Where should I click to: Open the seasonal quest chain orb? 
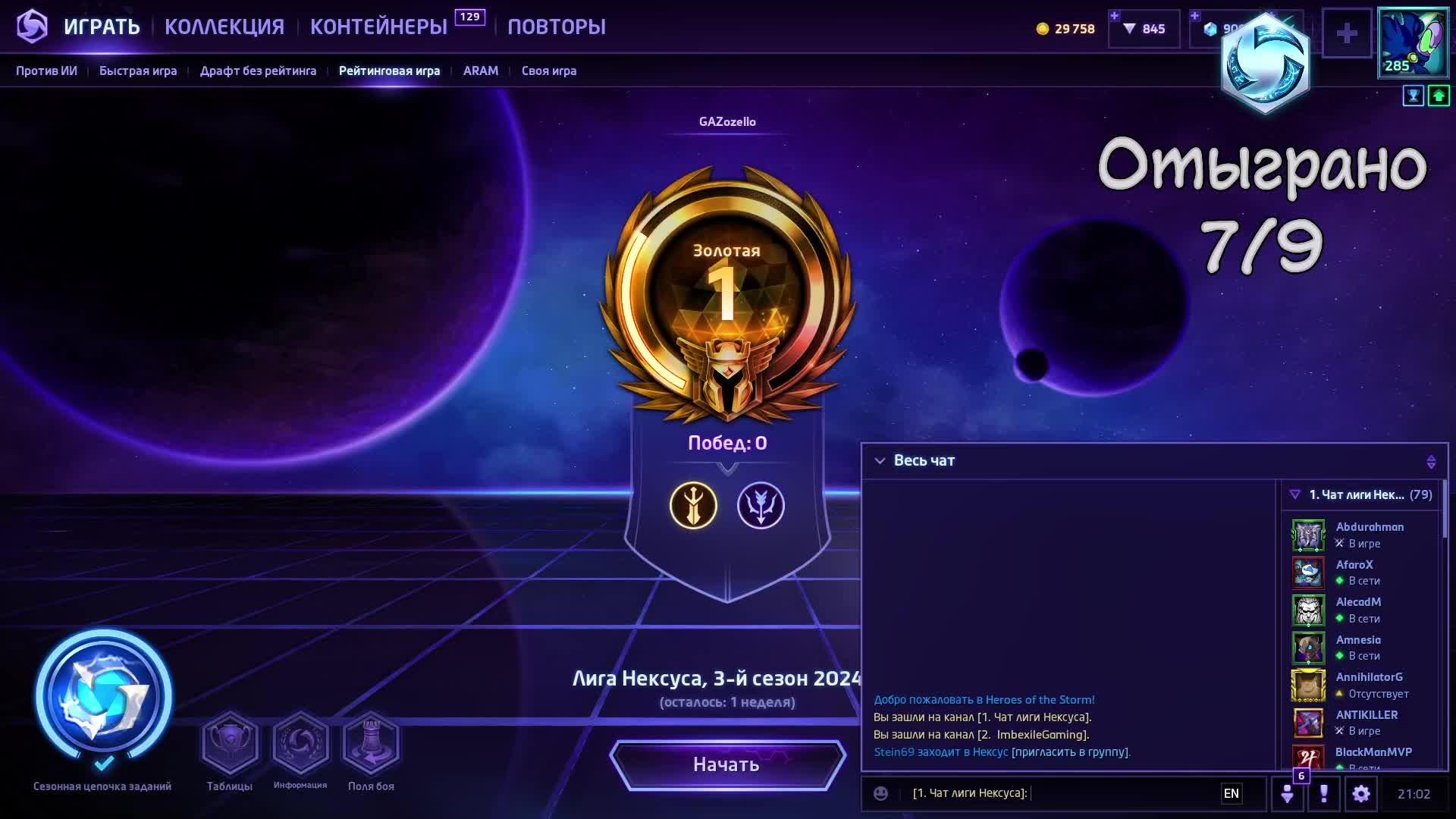(103, 695)
